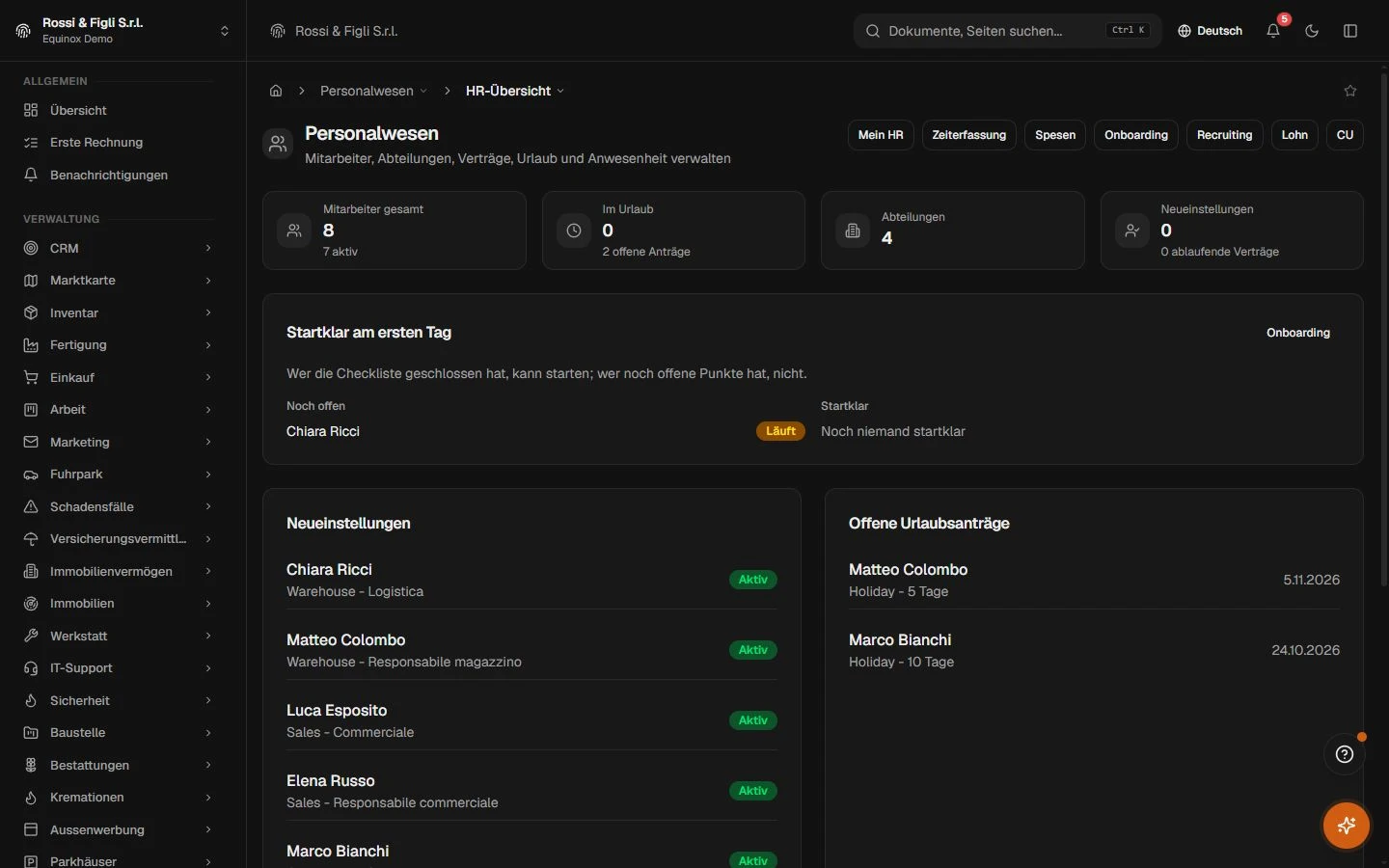Open the Lohn section button

1294,135
